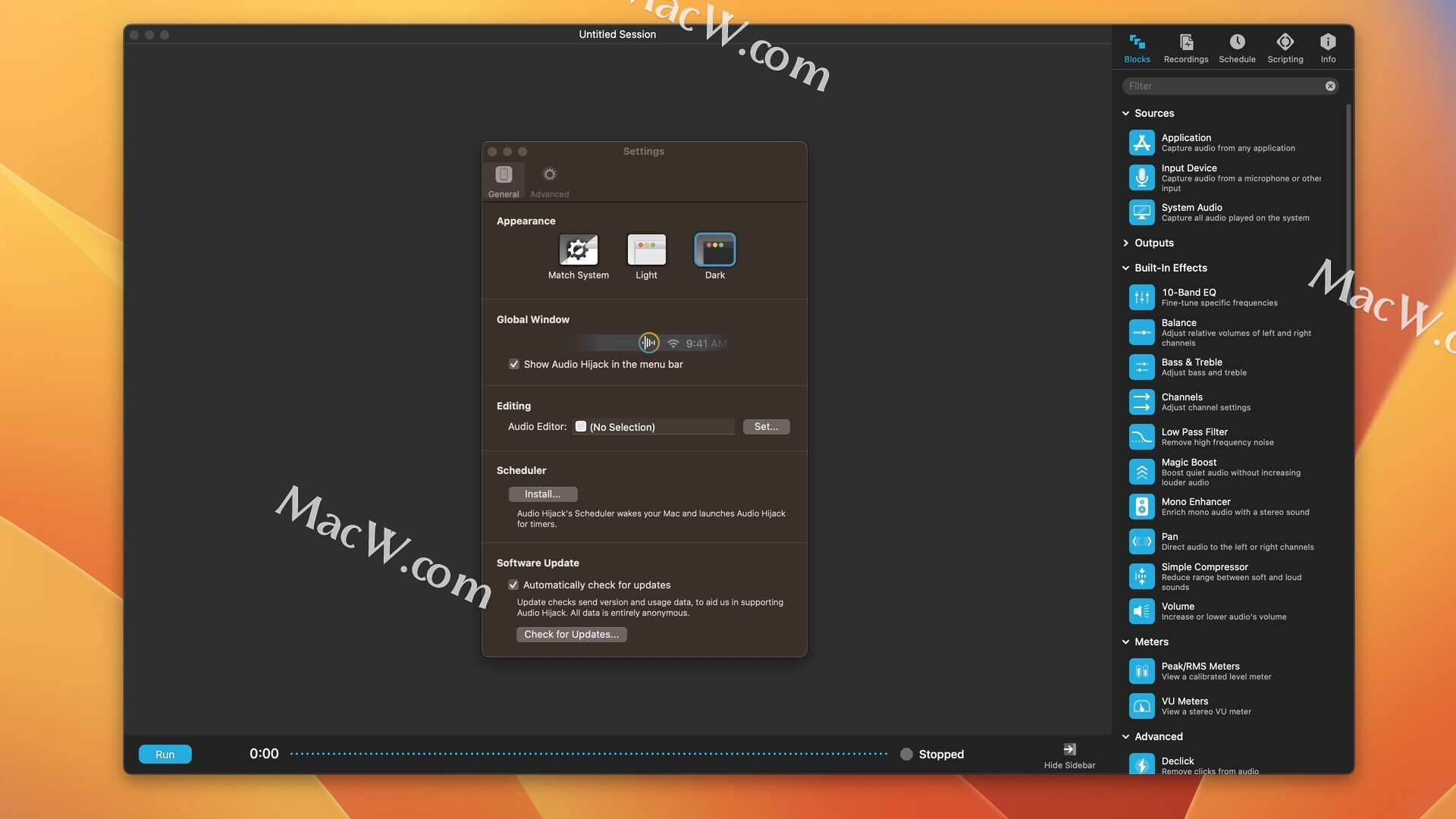Open the Audio Editor selection field
Screen dimensions: 1456x819
point(654,427)
